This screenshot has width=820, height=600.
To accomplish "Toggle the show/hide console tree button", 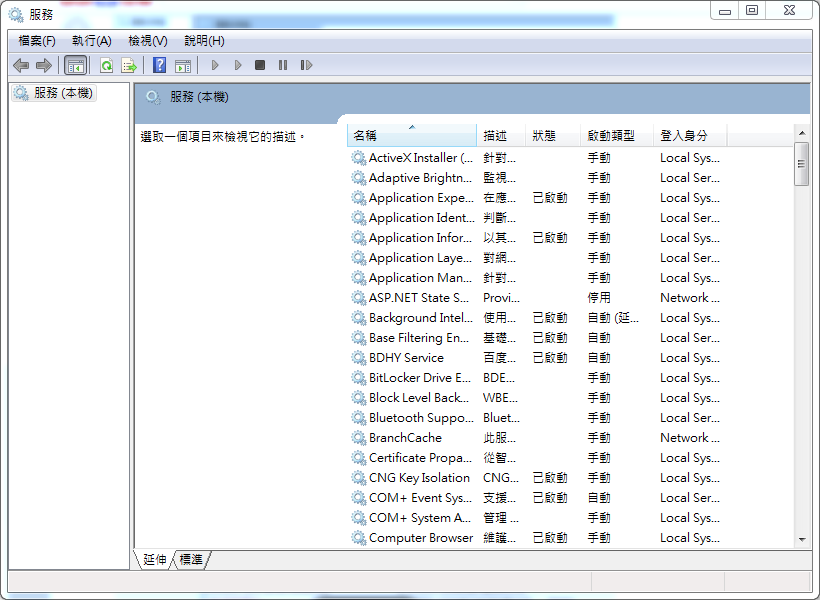I will (x=75, y=65).
